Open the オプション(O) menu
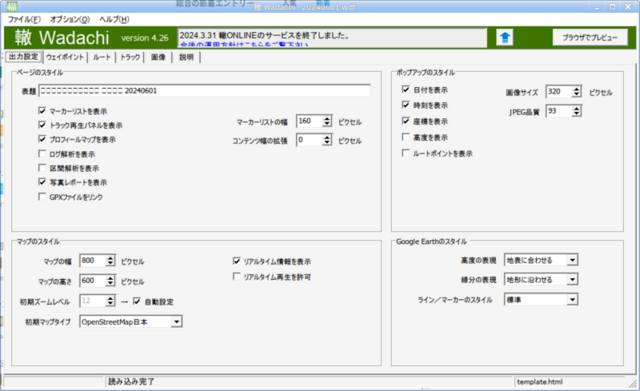Viewport: 640px width, 391px height. [x=70, y=20]
